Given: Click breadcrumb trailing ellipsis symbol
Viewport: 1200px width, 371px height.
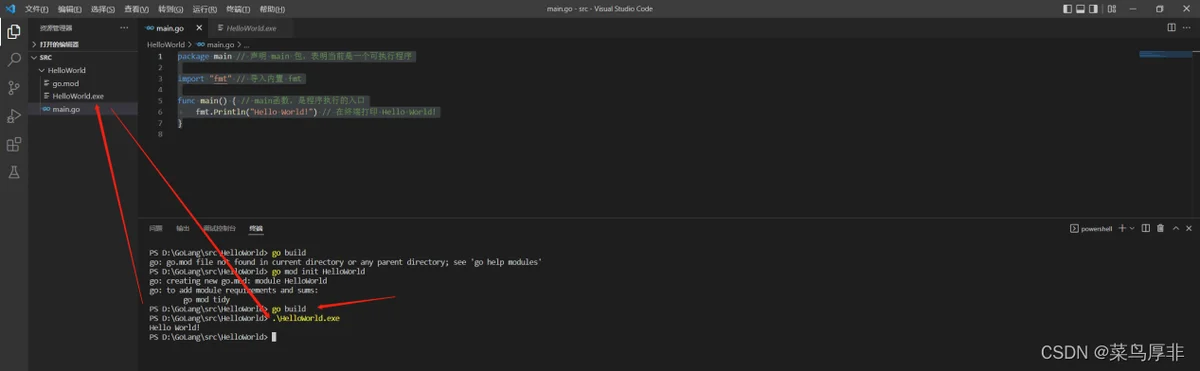Looking at the screenshot, I should coord(246,44).
